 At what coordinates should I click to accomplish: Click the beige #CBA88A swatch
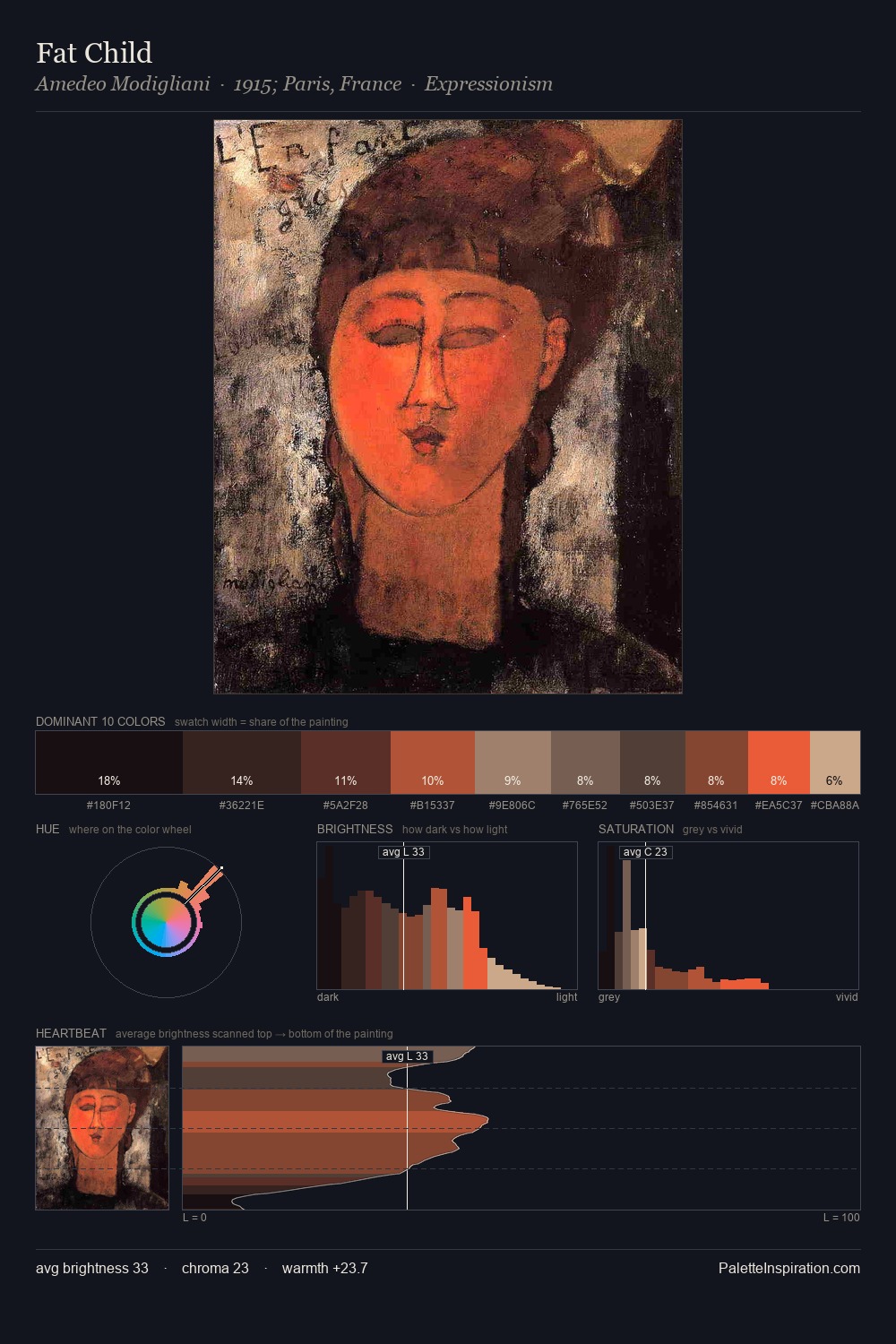coord(835,762)
